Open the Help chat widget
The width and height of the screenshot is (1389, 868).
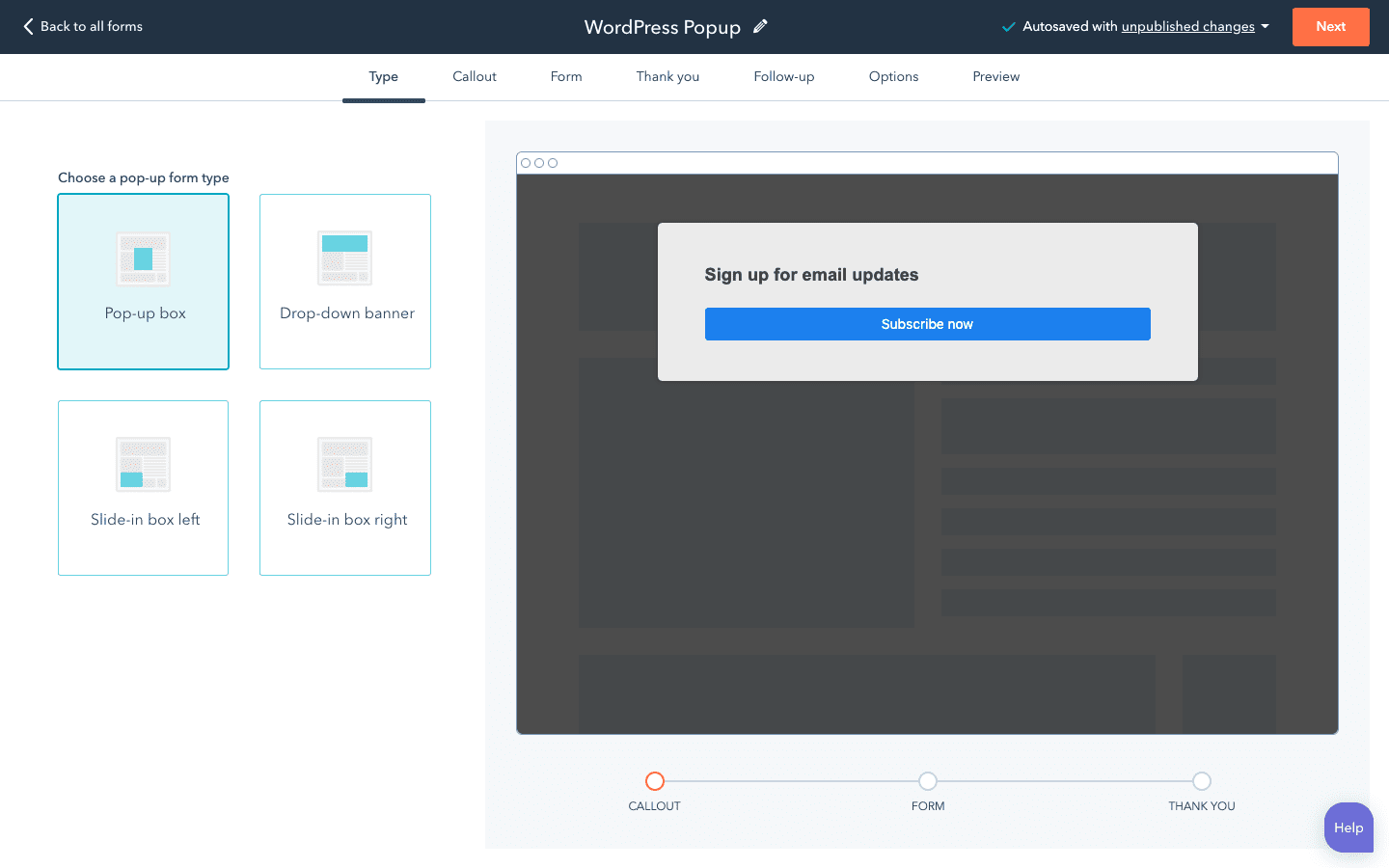pos(1348,827)
